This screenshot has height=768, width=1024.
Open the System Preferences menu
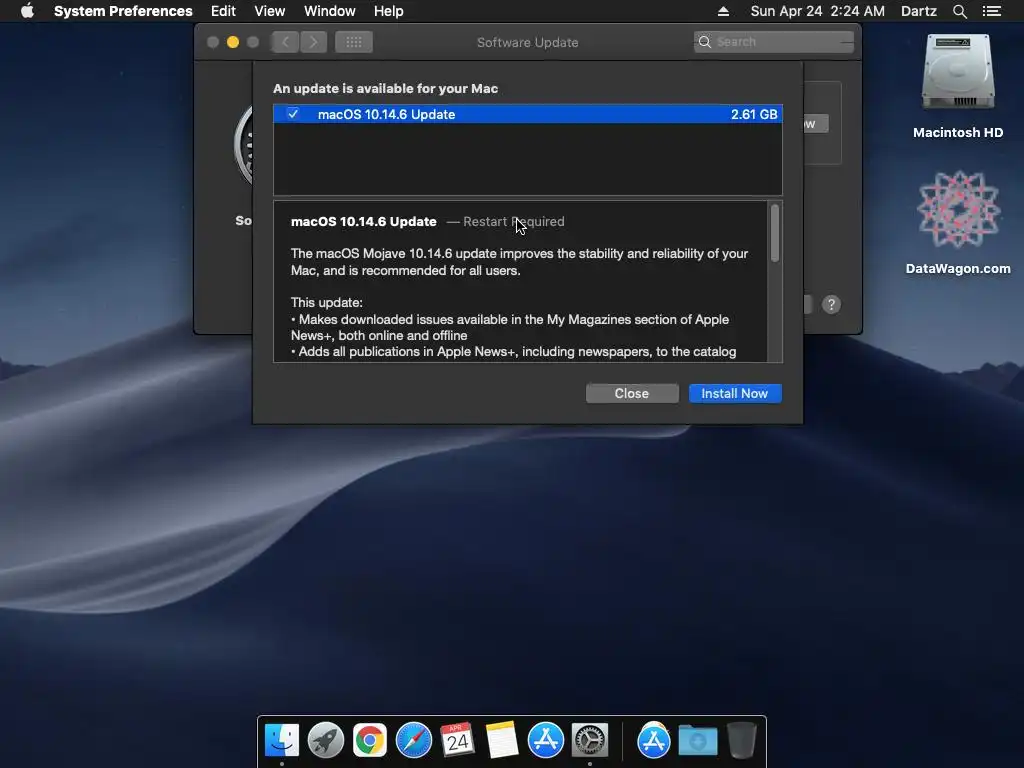point(123,11)
